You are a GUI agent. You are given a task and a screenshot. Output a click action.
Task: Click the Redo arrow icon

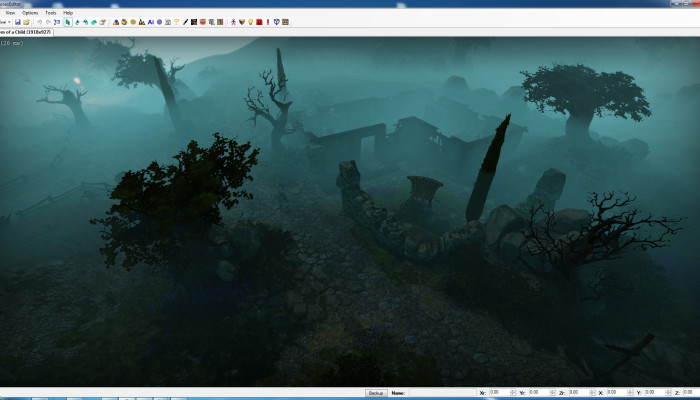pyautogui.click(x=49, y=22)
